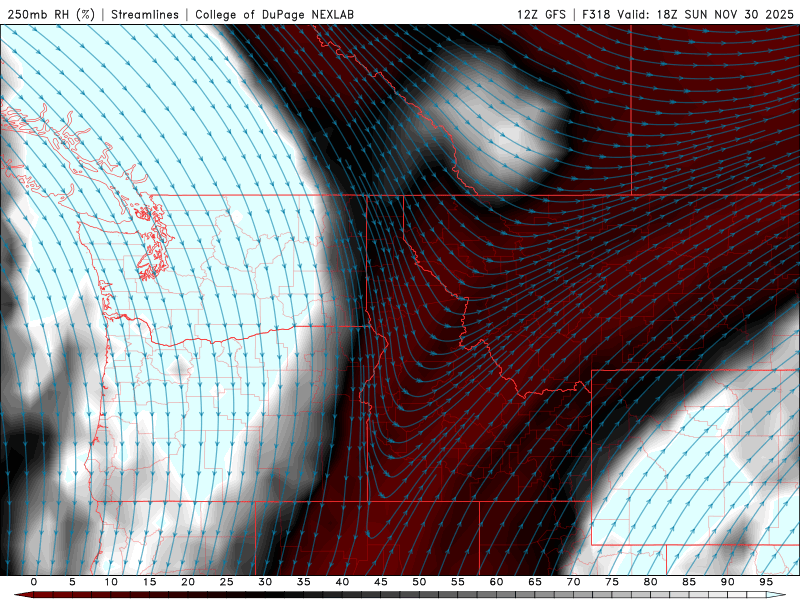
Task: Click the colorbar tick label "0"
Action: (x=34, y=582)
